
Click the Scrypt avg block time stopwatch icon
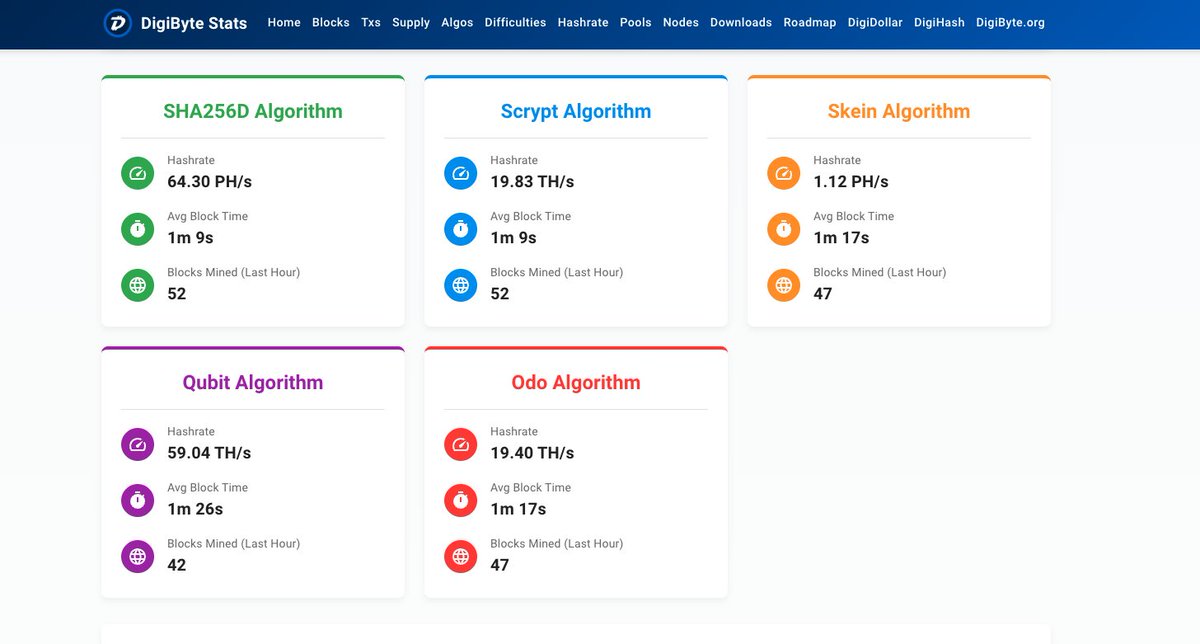pos(461,229)
